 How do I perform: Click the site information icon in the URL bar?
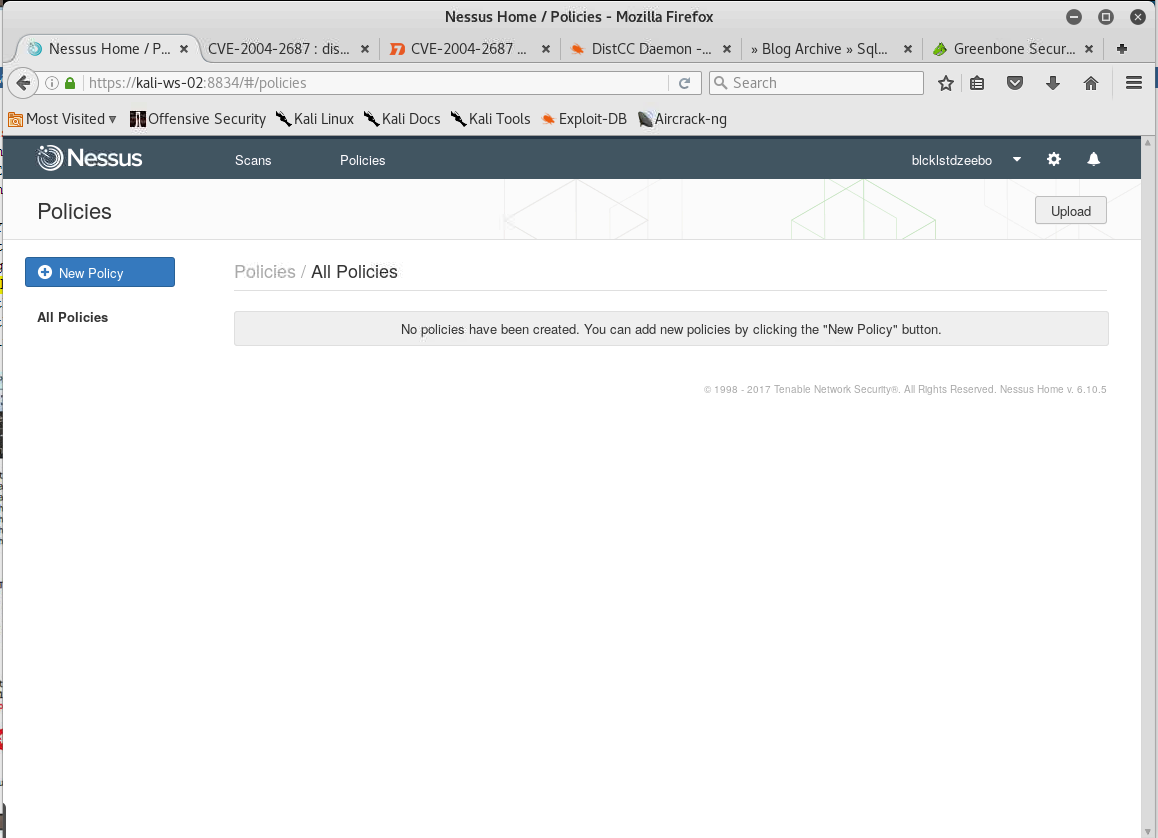tap(52, 83)
